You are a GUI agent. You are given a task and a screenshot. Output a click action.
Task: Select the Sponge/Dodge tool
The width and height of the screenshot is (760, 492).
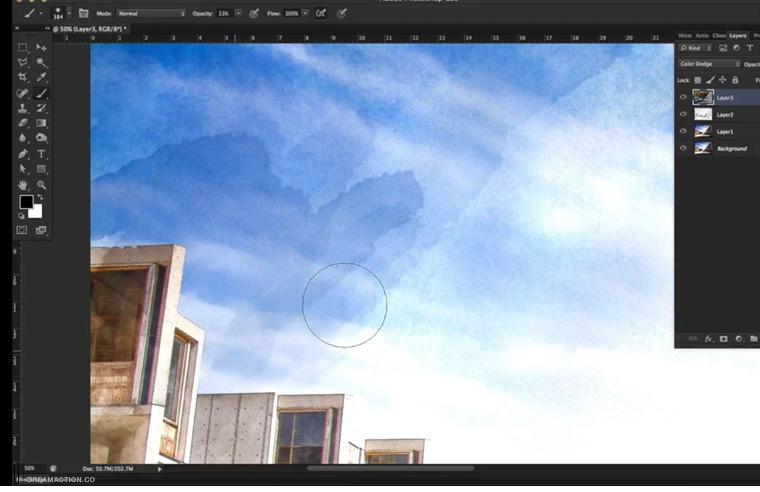coord(41,138)
